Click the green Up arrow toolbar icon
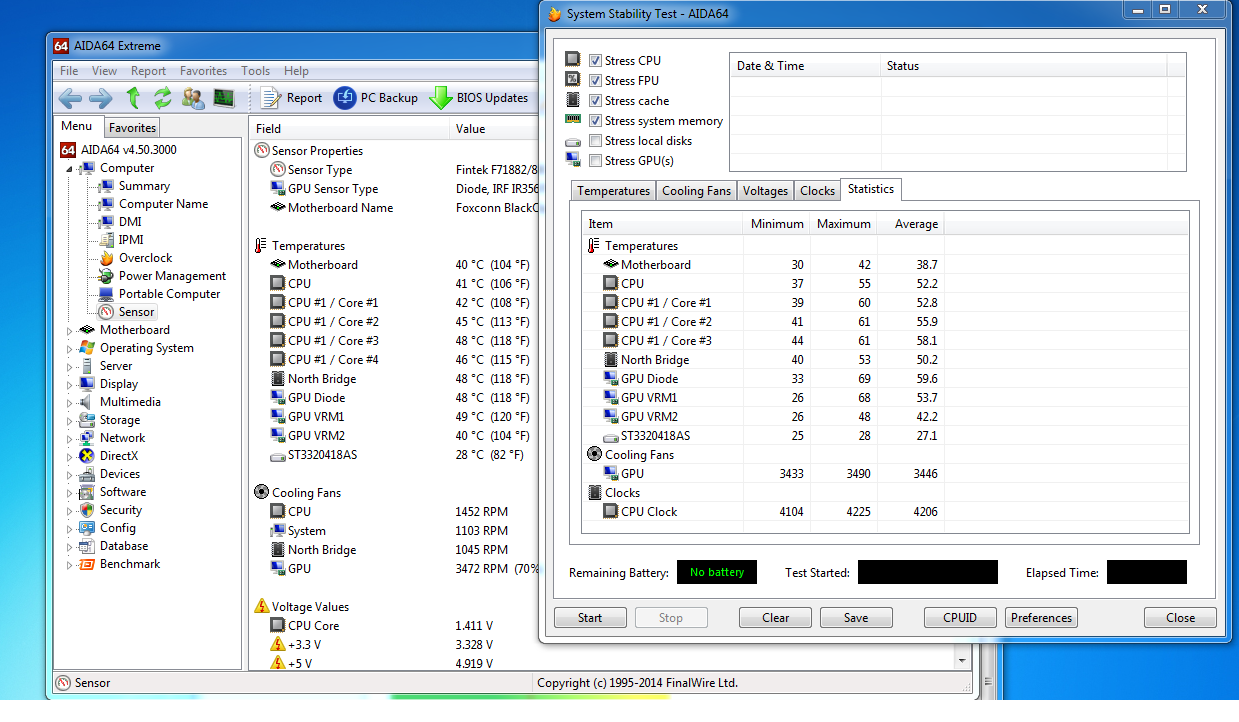This screenshot has height=722, width=1239. [134, 98]
